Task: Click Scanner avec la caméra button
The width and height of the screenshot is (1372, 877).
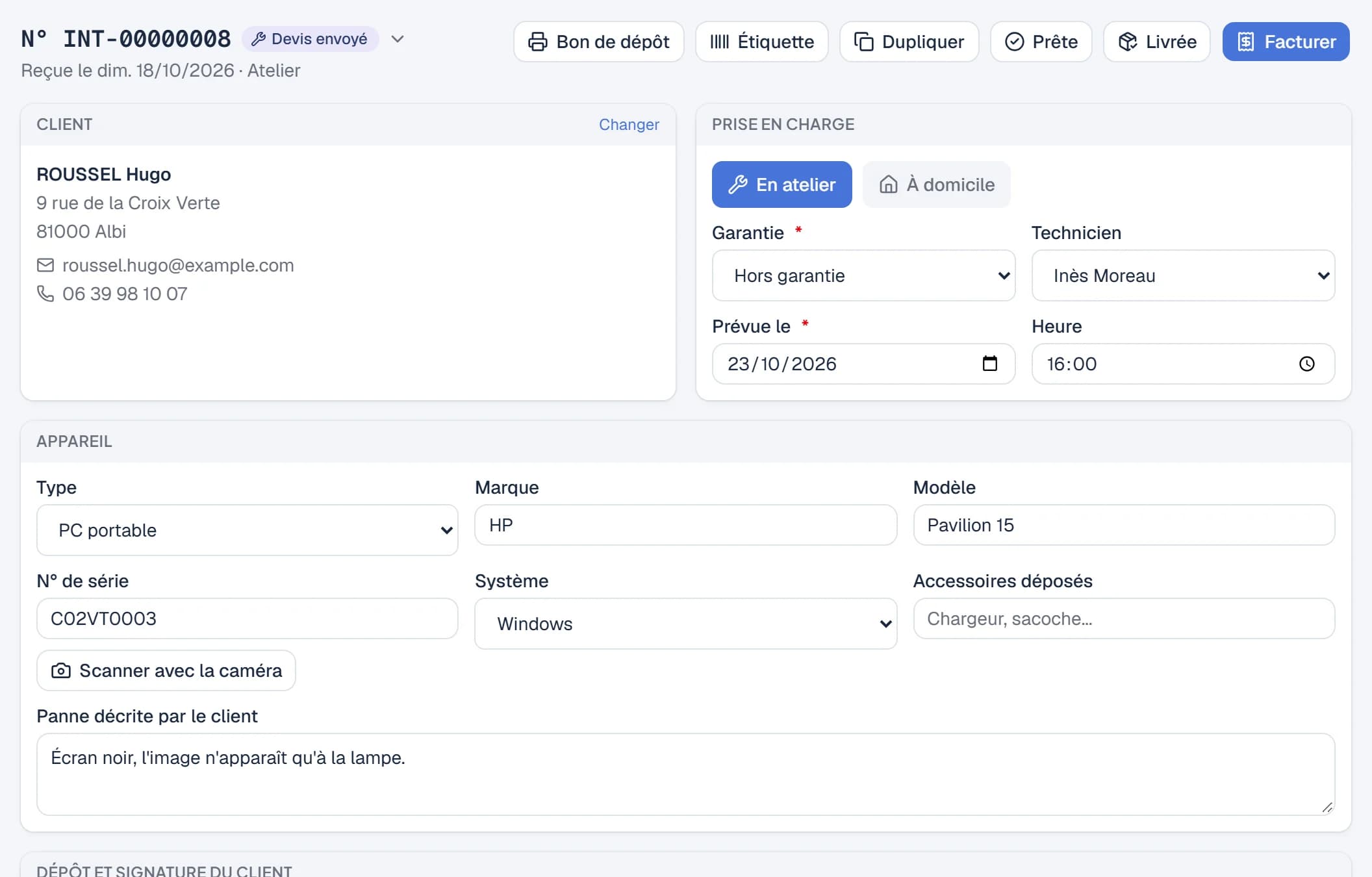Action: pos(166,670)
